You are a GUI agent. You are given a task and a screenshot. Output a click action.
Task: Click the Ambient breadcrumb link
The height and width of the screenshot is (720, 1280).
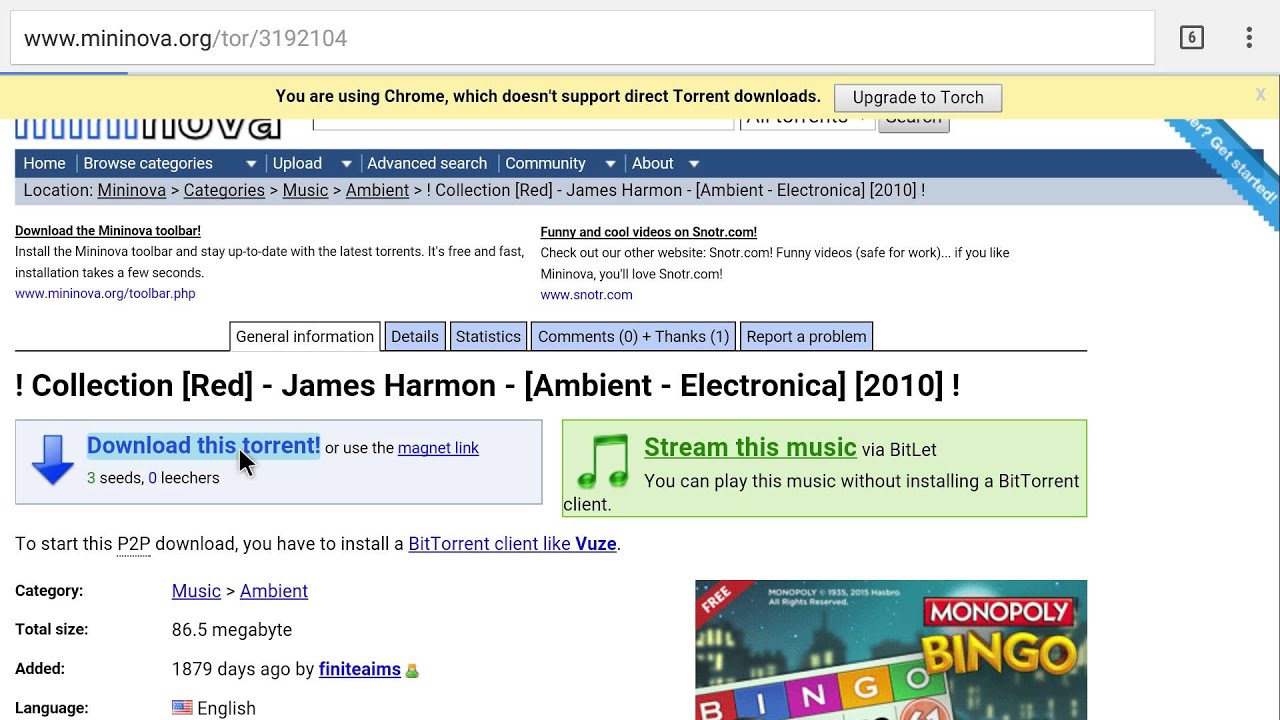(x=377, y=190)
